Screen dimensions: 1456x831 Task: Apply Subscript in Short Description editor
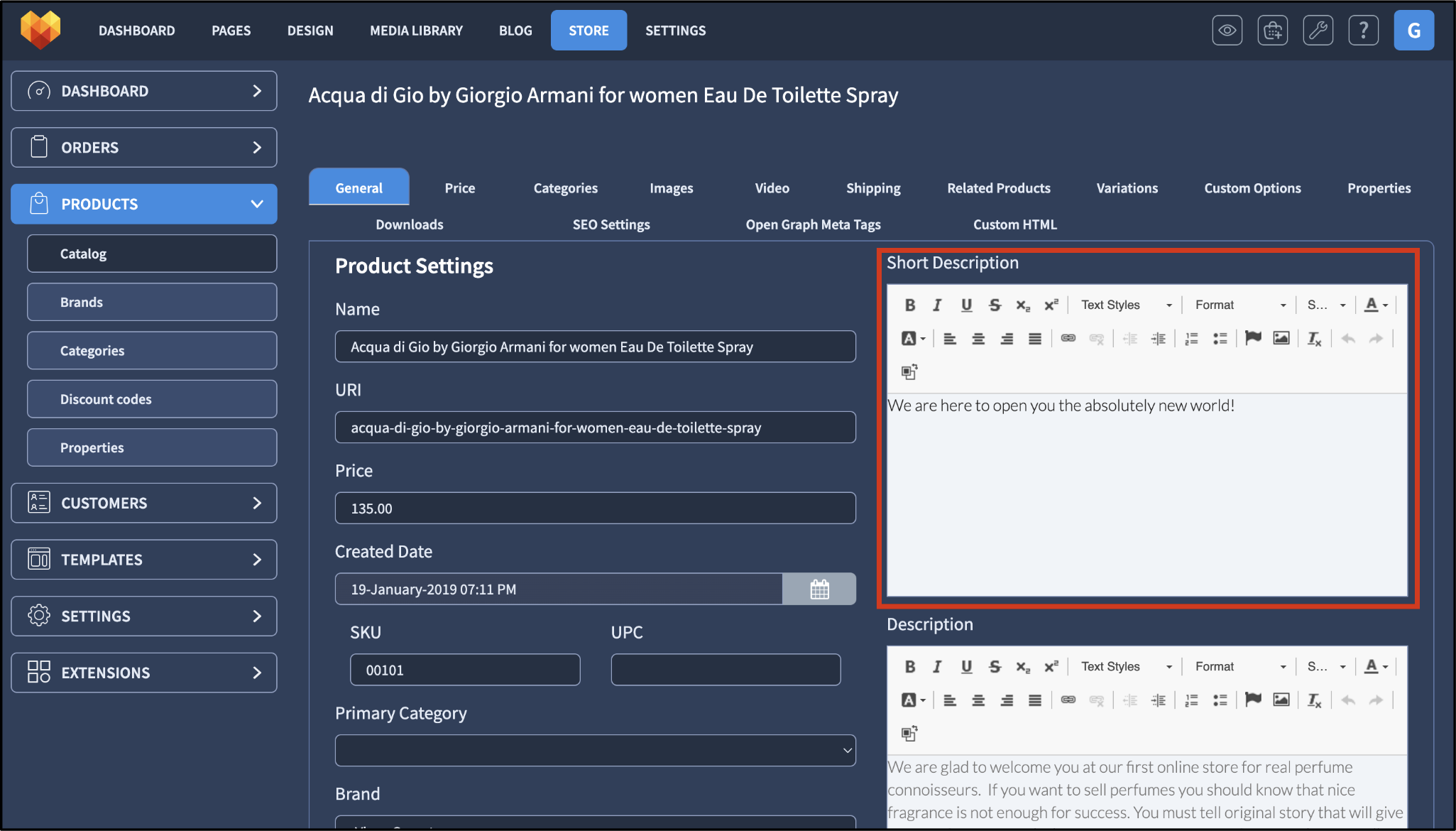click(1022, 305)
